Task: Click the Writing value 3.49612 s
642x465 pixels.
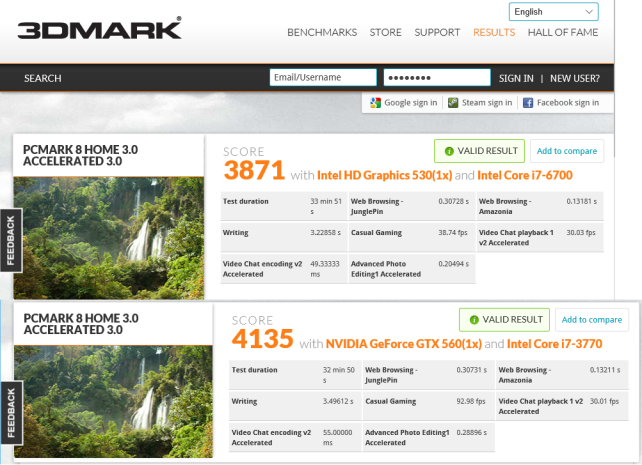Action: 338,401
